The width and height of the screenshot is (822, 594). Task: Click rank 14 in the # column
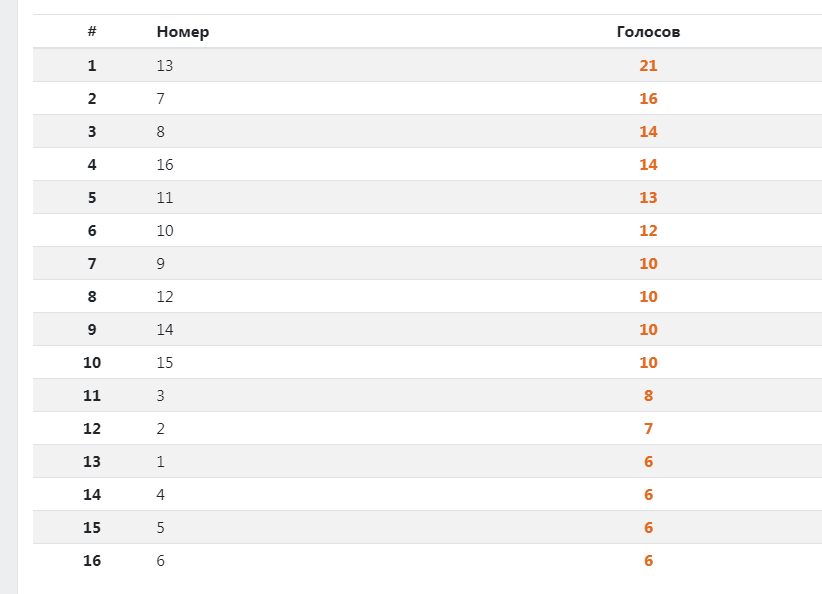click(92, 495)
